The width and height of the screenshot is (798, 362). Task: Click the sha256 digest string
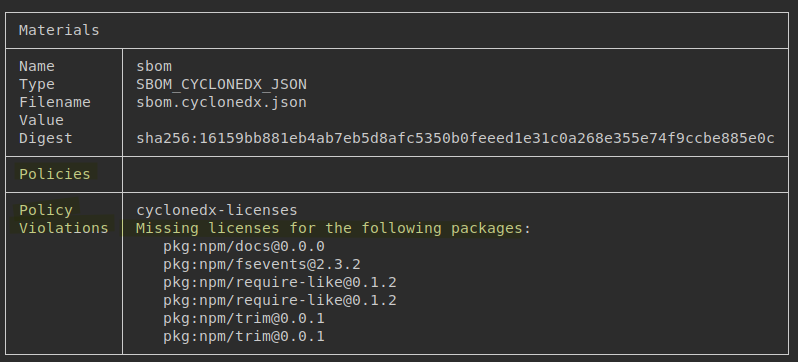click(455, 138)
